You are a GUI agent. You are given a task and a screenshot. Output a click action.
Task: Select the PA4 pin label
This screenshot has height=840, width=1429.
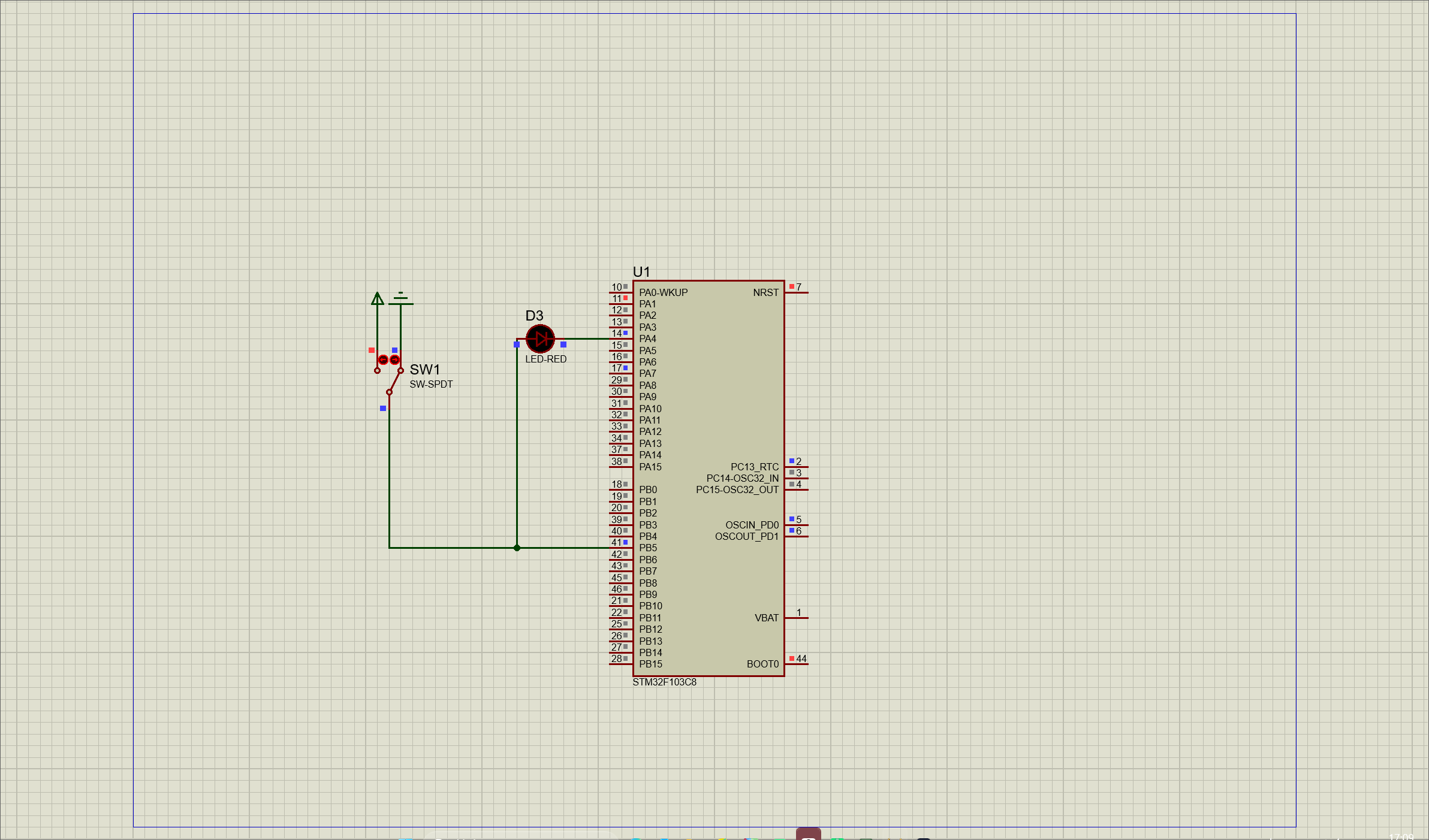[x=647, y=339]
